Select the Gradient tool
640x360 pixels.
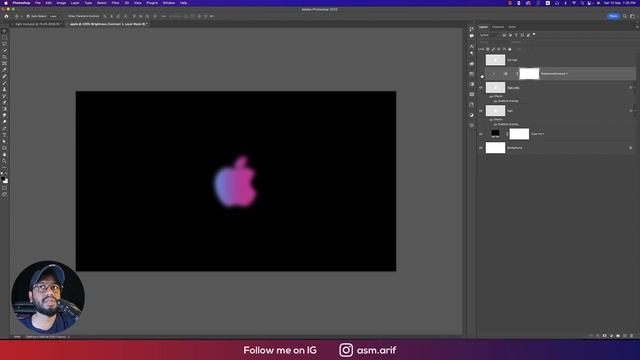tap(4, 109)
